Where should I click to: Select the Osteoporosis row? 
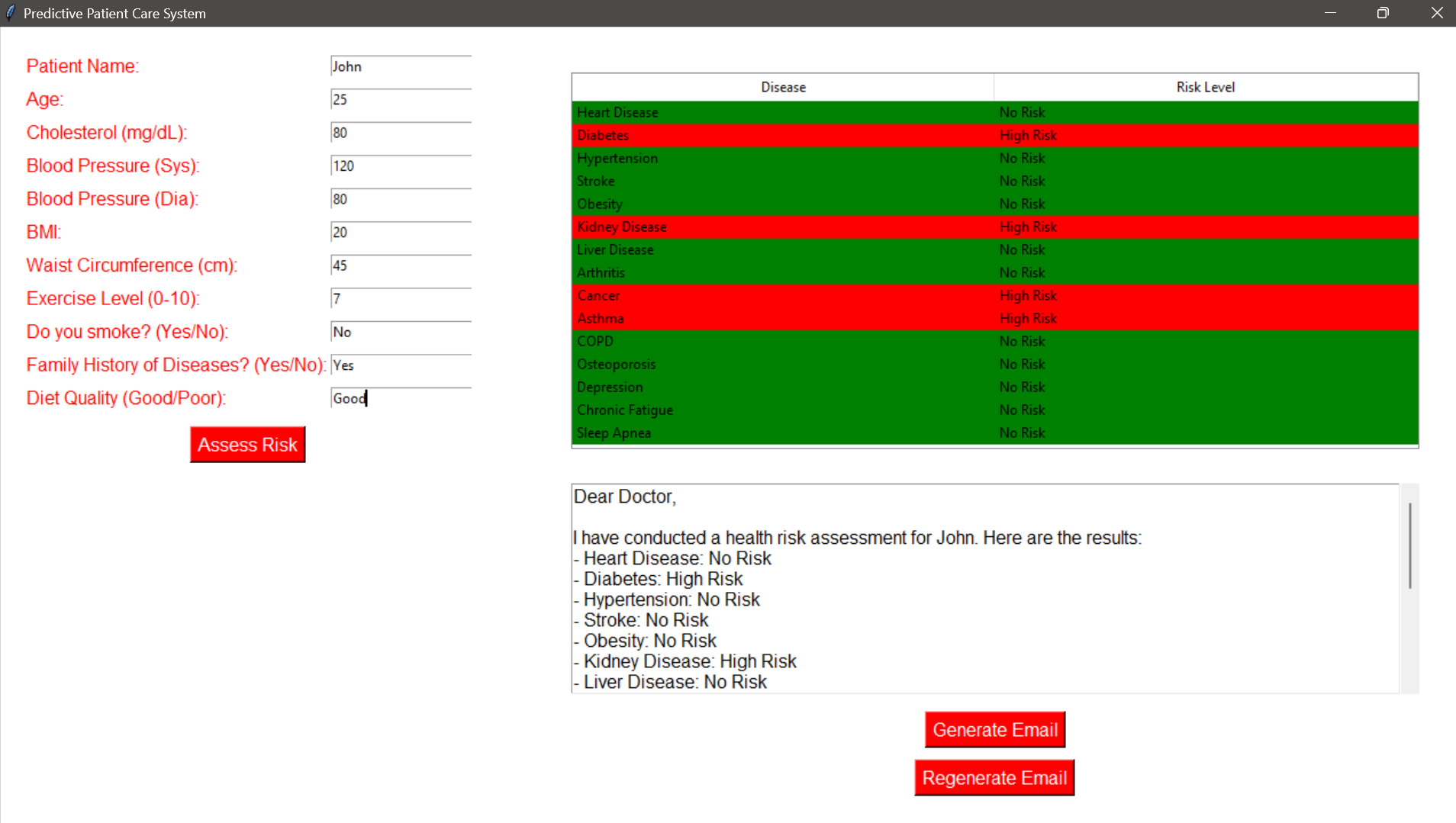tap(995, 364)
